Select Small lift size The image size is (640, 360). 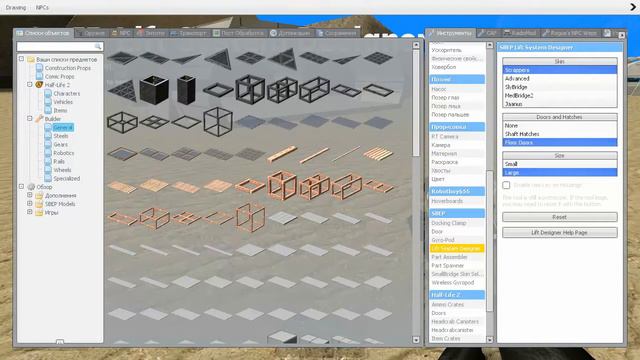pos(560,164)
